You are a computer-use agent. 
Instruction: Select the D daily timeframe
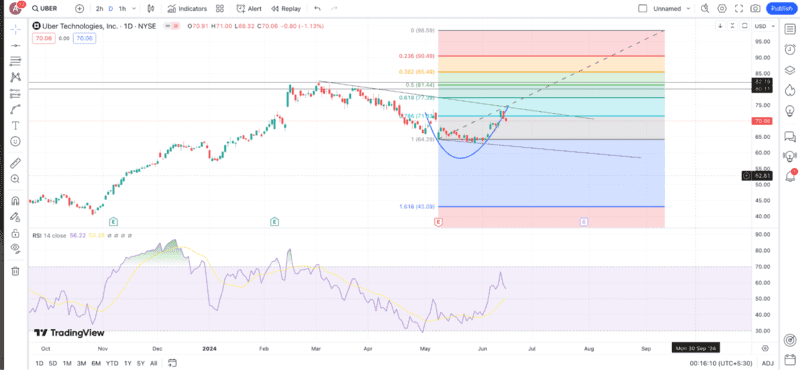111,9
